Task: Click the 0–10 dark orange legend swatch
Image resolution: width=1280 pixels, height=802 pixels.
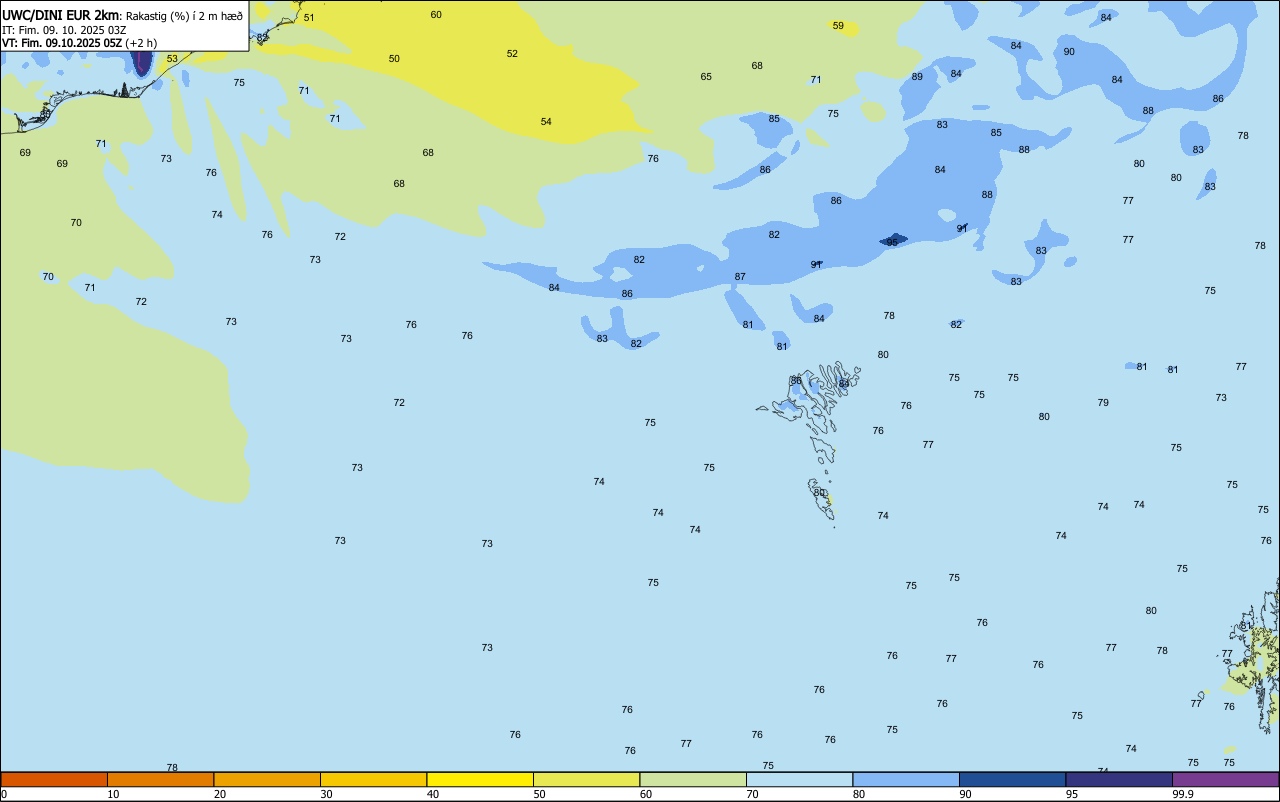Action: tap(54, 779)
